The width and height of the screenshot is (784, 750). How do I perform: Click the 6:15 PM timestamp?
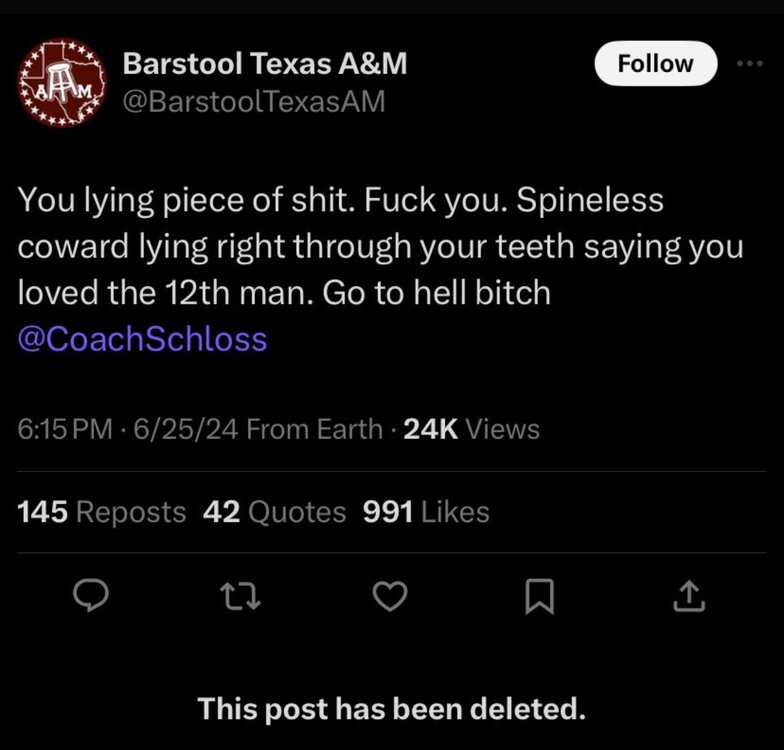pyautogui.click(x=65, y=429)
